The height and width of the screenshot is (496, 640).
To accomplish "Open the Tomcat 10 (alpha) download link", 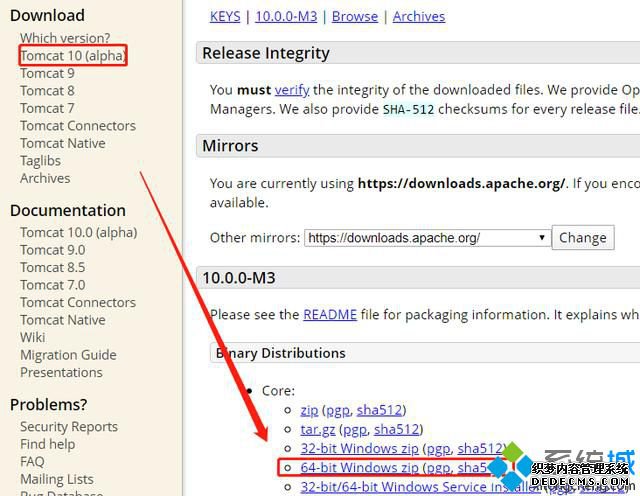I will [73, 56].
